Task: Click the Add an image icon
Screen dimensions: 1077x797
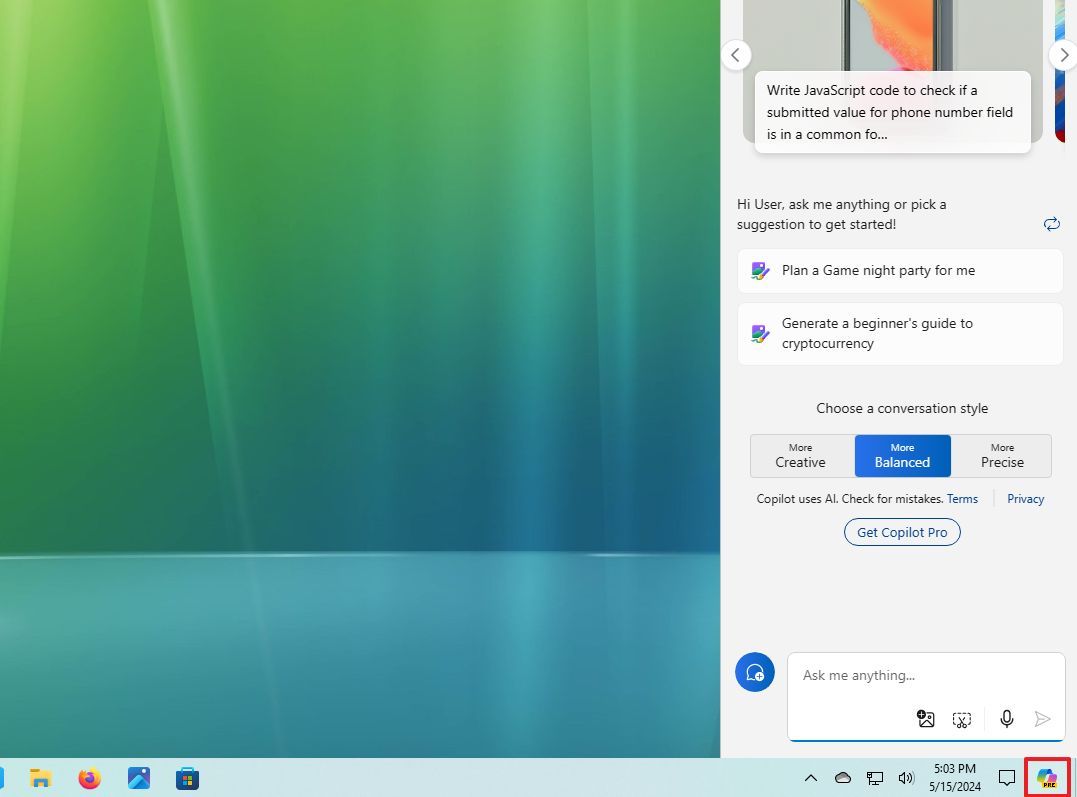Action: pos(925,719)
